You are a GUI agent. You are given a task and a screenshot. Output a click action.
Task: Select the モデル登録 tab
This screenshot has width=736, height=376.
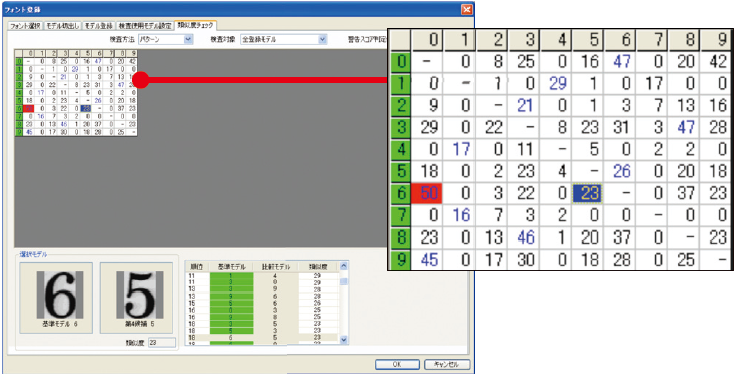pos(99,26)
